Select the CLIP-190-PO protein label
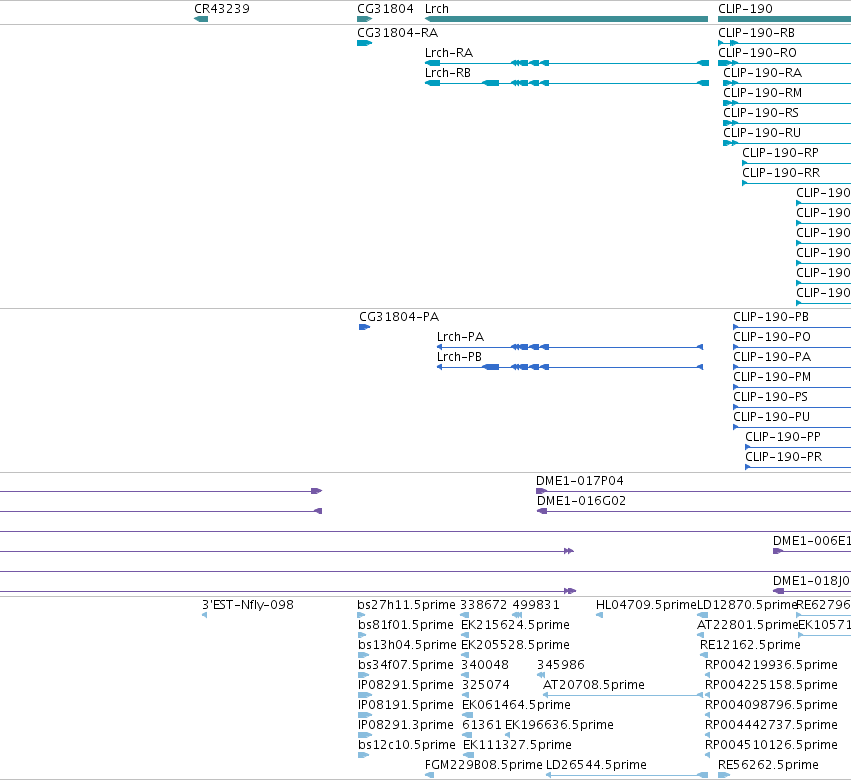The height and width of the screenshot is (780, 851). [x=772, y=337]
